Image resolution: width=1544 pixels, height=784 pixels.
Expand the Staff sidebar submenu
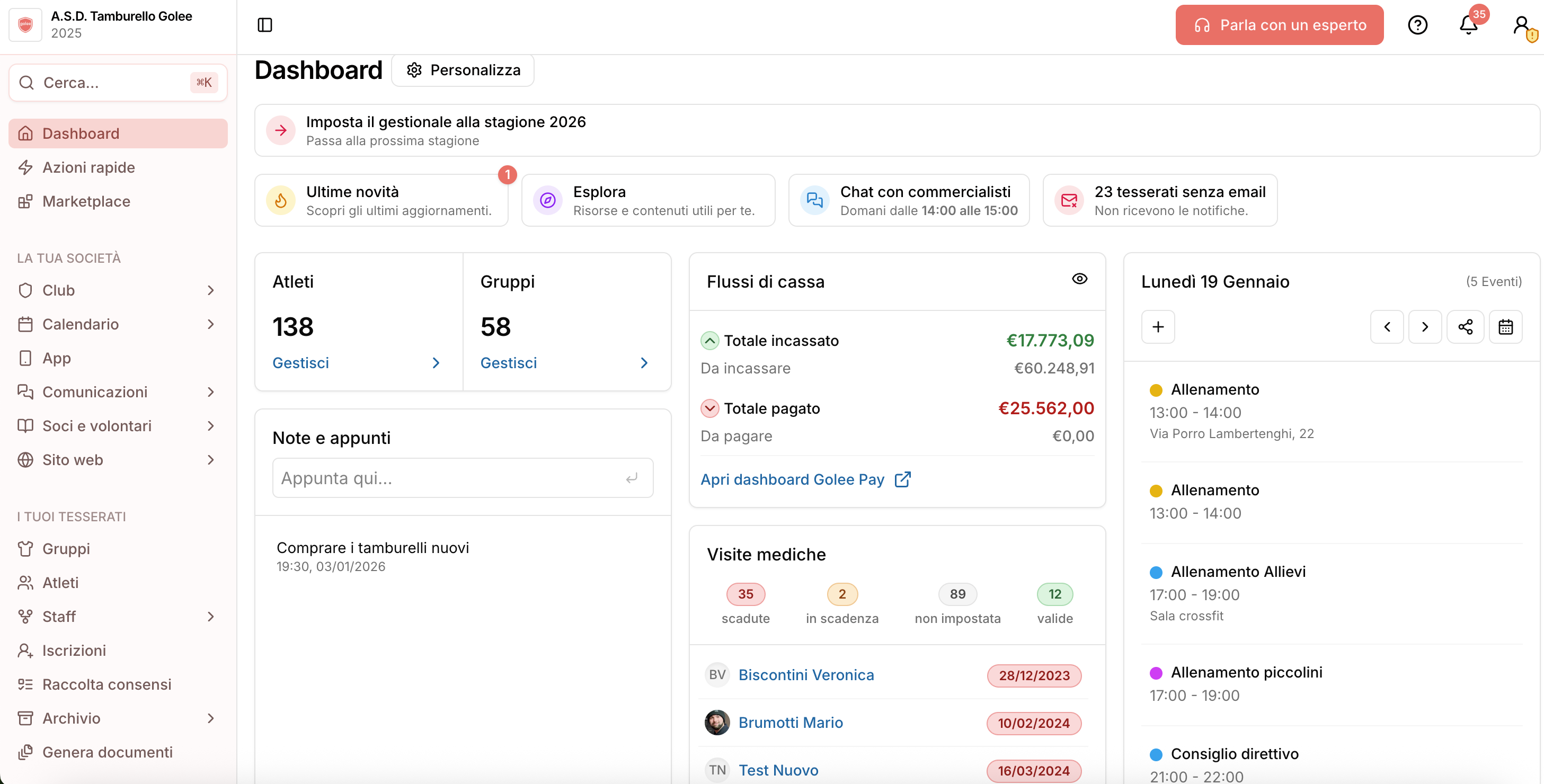pos(210,616)
